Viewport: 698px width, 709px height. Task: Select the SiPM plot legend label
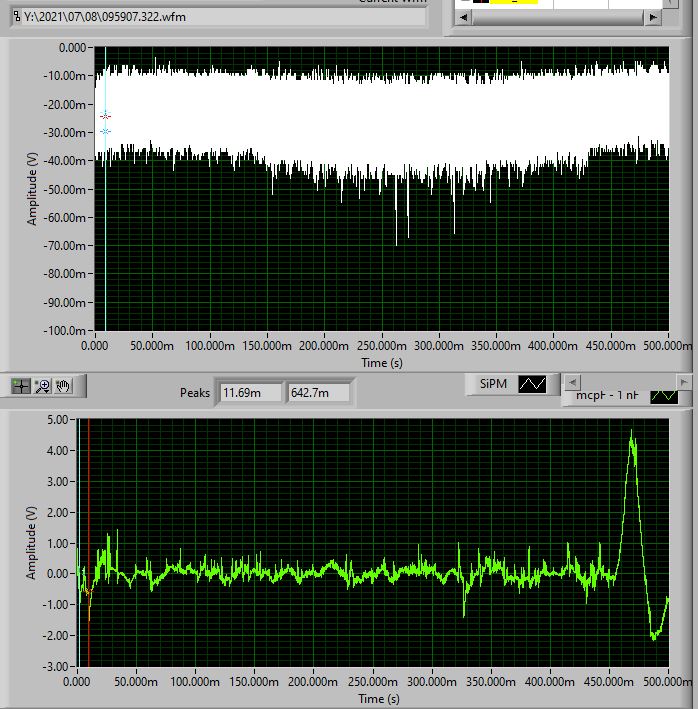[493, 384]
